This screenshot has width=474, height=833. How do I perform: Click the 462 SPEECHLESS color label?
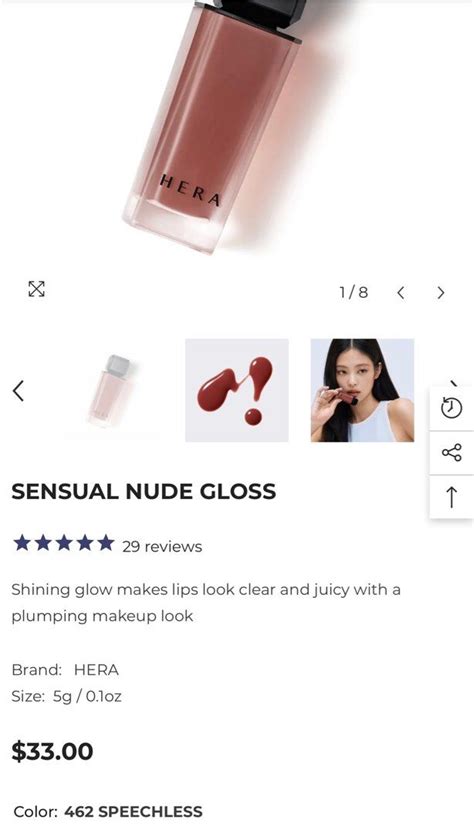point(133,812)
